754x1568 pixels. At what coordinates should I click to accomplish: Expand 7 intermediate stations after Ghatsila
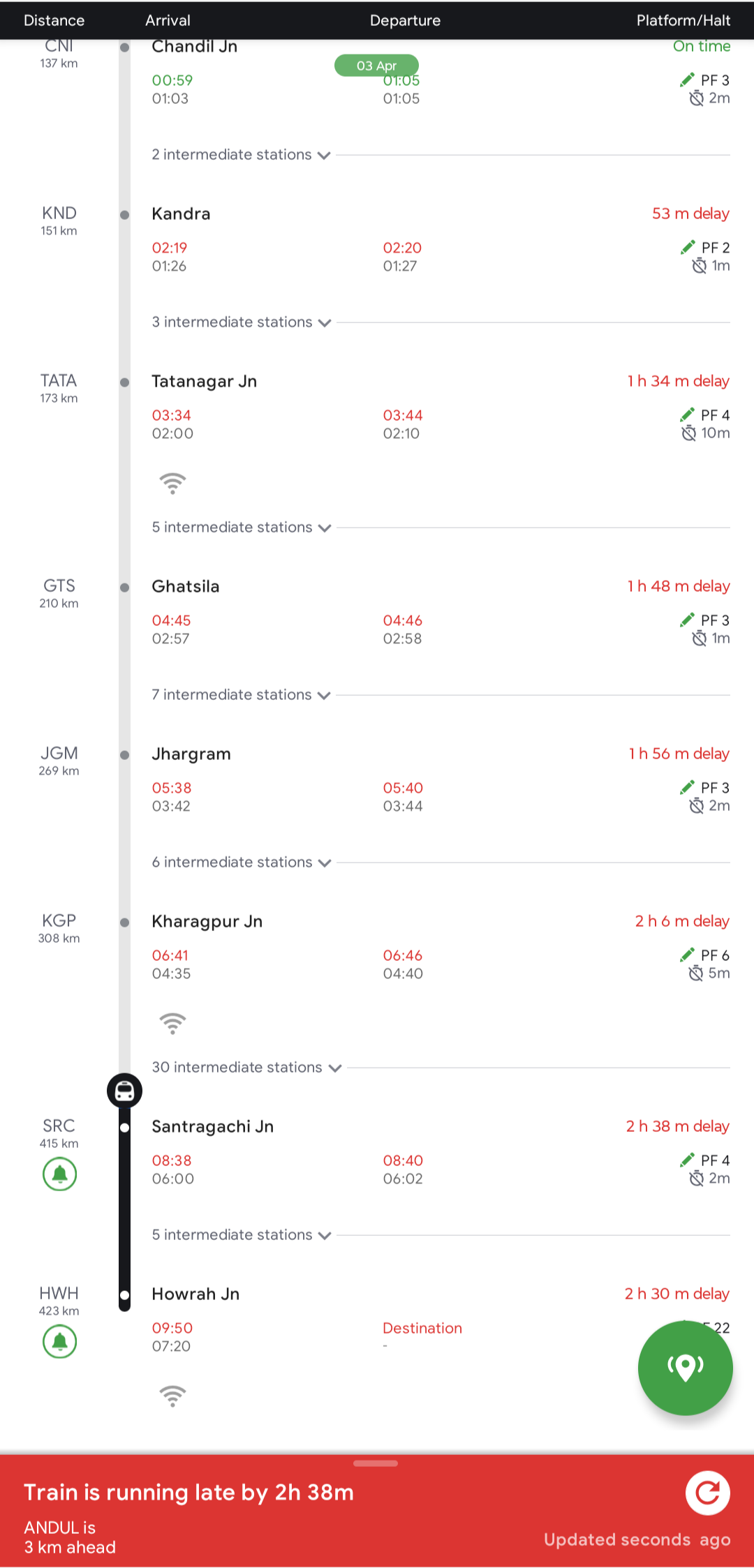tap(241, 695)
